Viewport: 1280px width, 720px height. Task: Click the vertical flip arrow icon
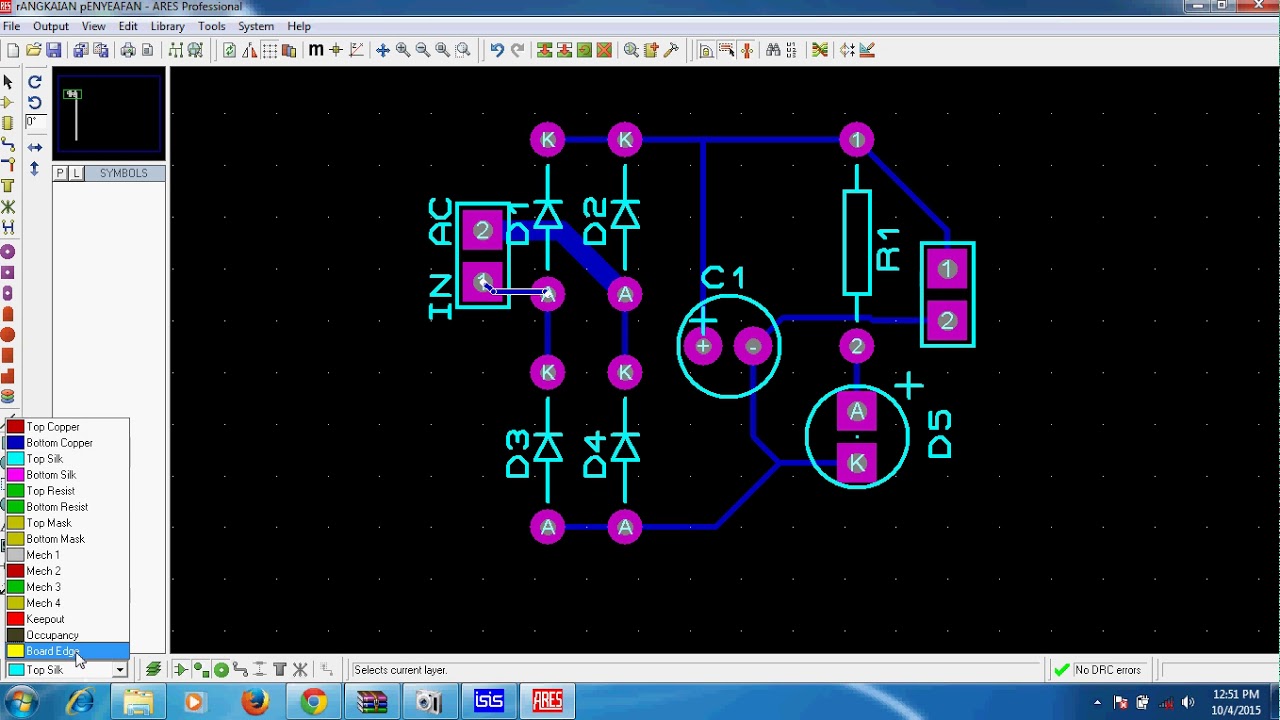(35, 169)
